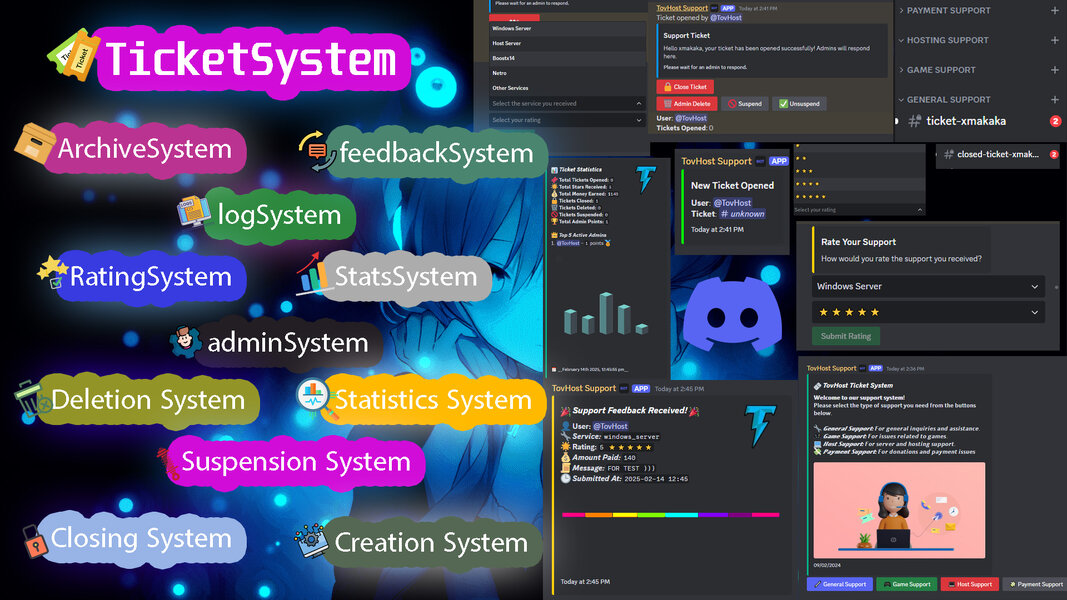Click the rainbow color bar in feedback embed

[x=670, y=515]
